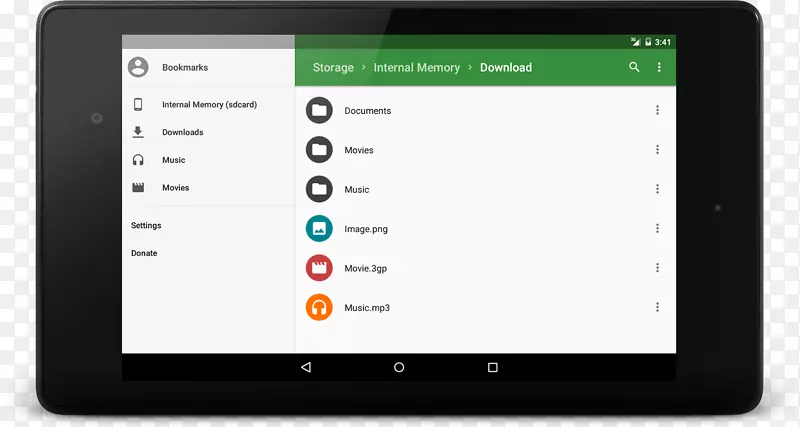Viewport: 800px width, 427px height.
Task: Open Settings from the drawer
Action: click(146, 225)
